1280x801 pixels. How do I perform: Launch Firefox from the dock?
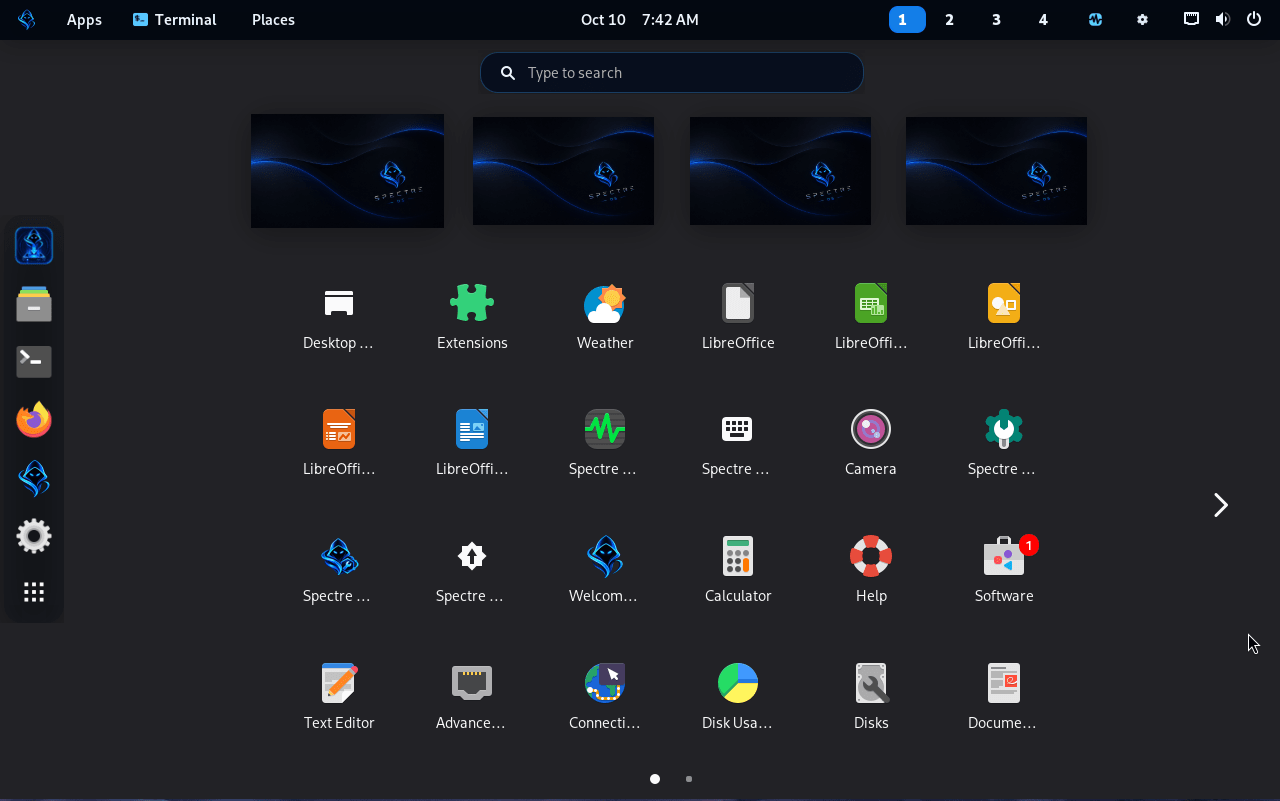34,420
